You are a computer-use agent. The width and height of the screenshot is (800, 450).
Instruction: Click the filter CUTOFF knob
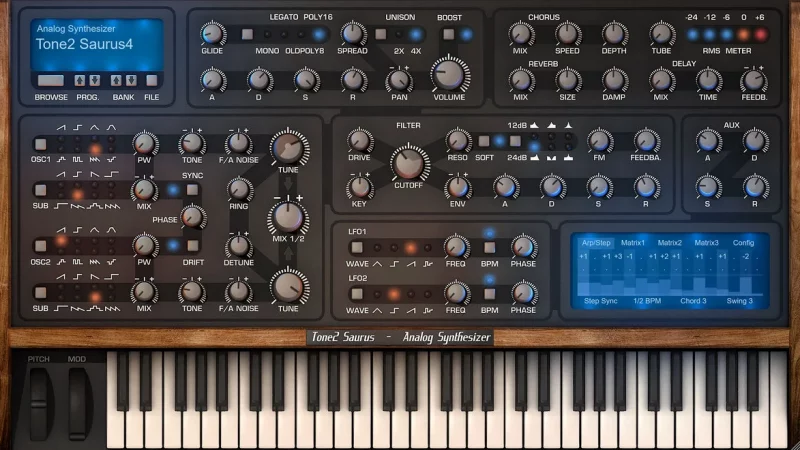coord(407,162)
